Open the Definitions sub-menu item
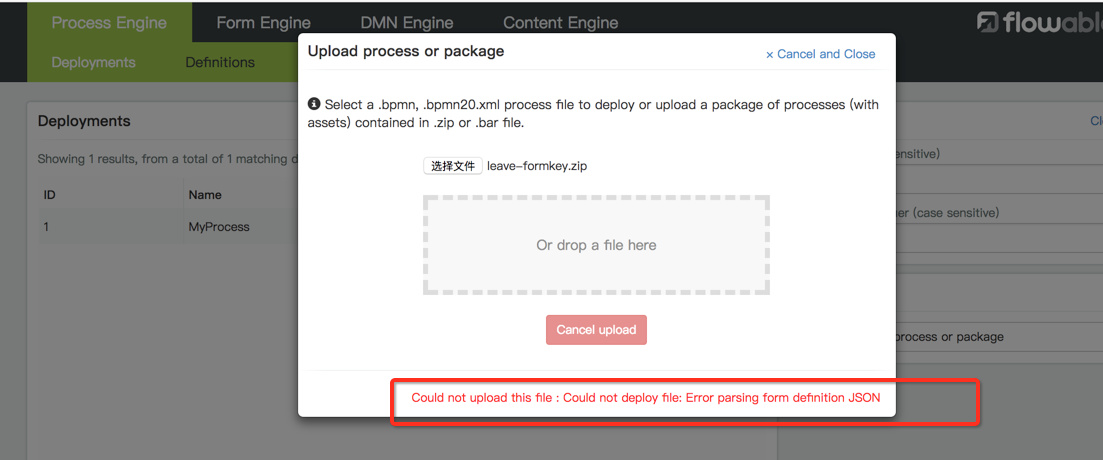This screenshot has width=1103, height=460. coord(220,62)
